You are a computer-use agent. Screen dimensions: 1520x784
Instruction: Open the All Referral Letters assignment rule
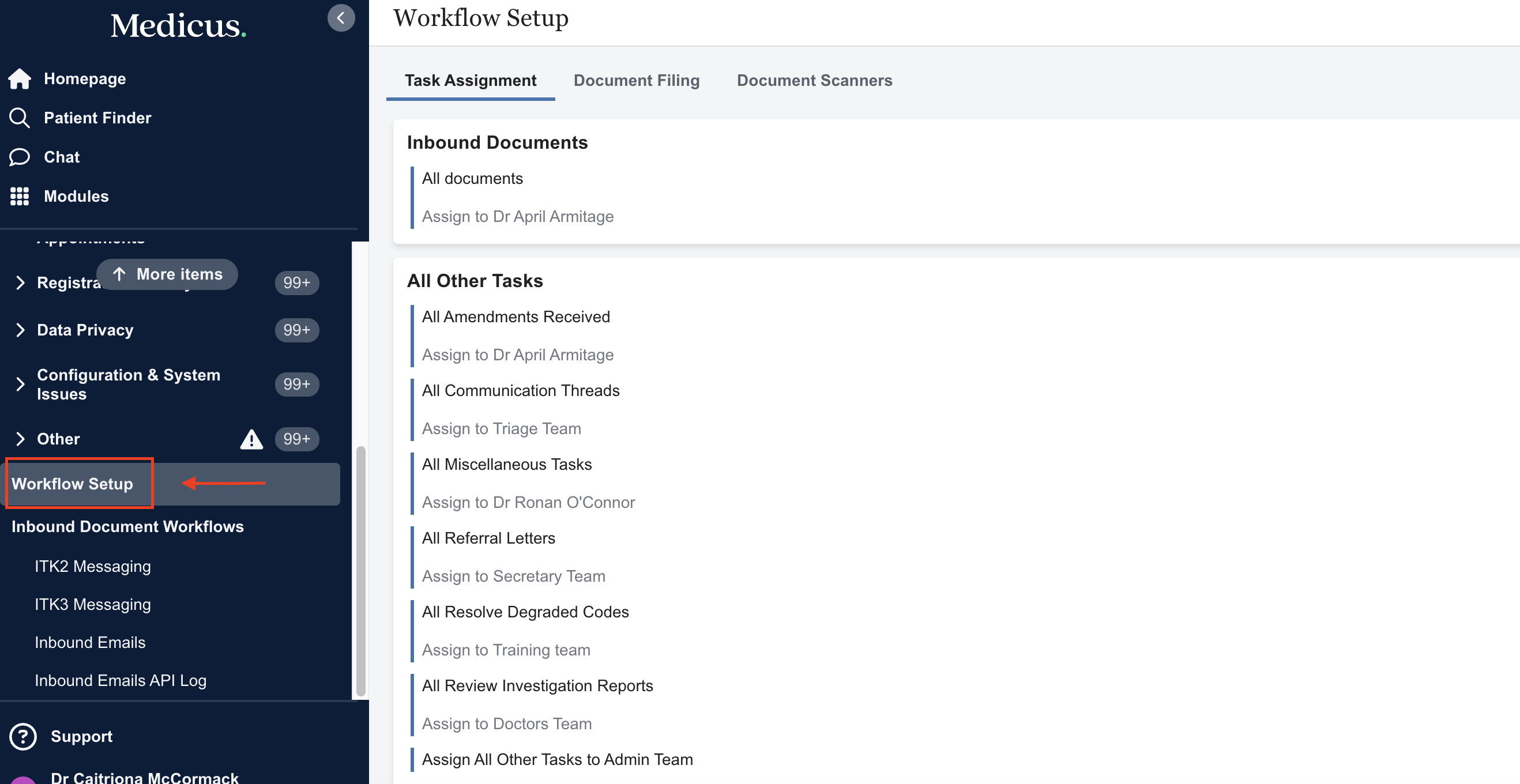coord(488,538)
